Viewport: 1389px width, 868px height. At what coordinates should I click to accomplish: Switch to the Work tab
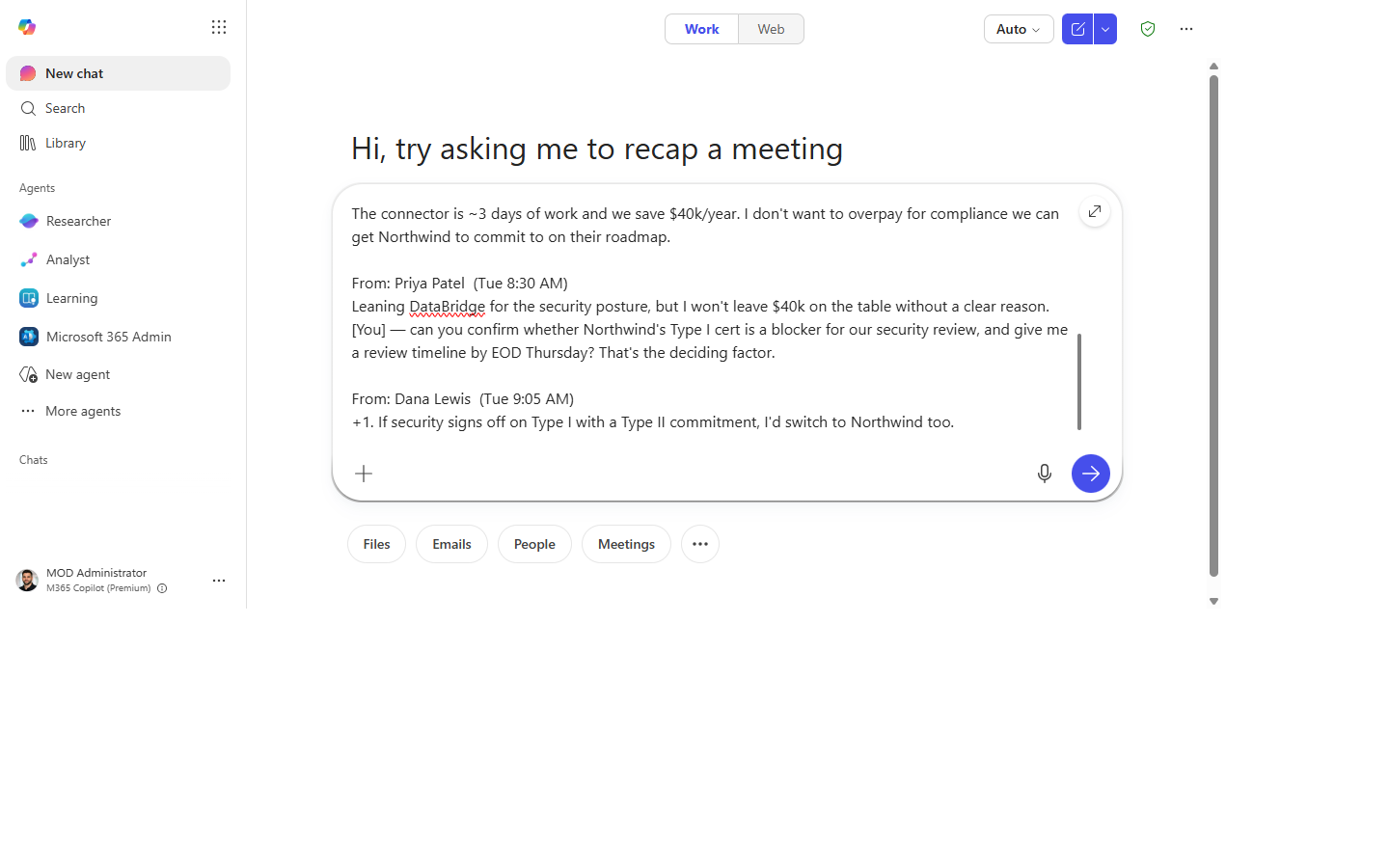tap(702, 29)
